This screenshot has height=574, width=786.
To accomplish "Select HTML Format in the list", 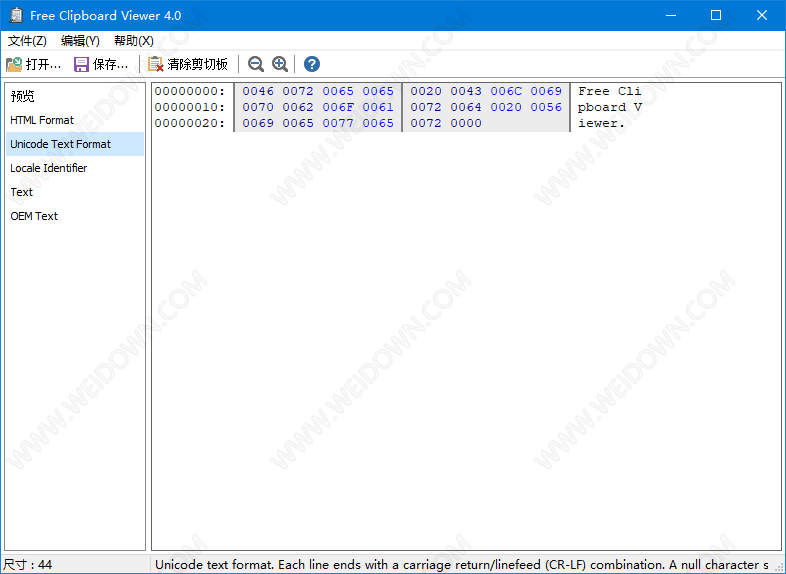I will click(x=75, y=120).
